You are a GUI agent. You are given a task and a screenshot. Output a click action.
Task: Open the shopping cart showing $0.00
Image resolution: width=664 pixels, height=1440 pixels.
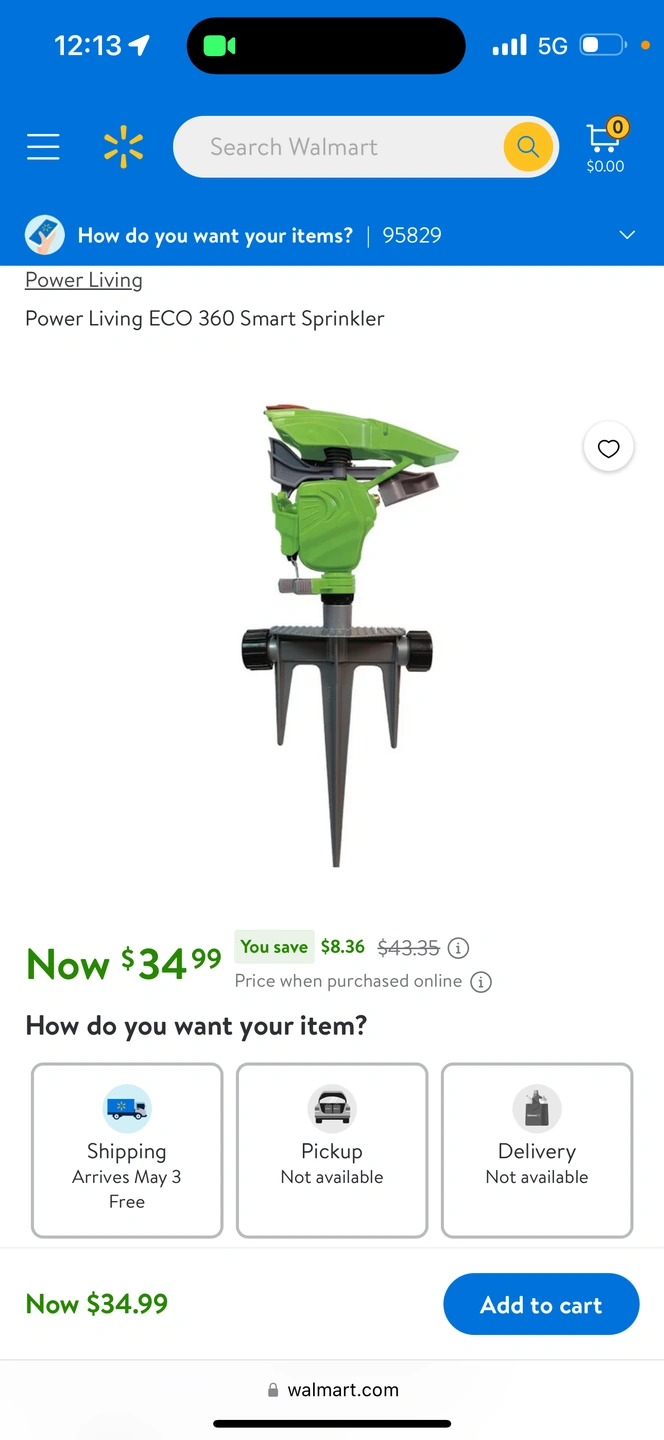[x=605, y=147]
